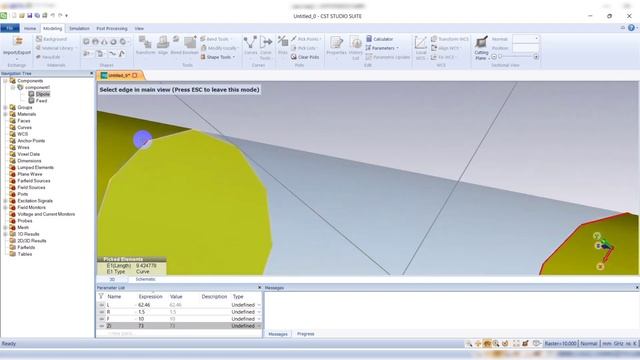
Task: Switch to the Post Processing ribbon tab
Action: coord(112,29)
